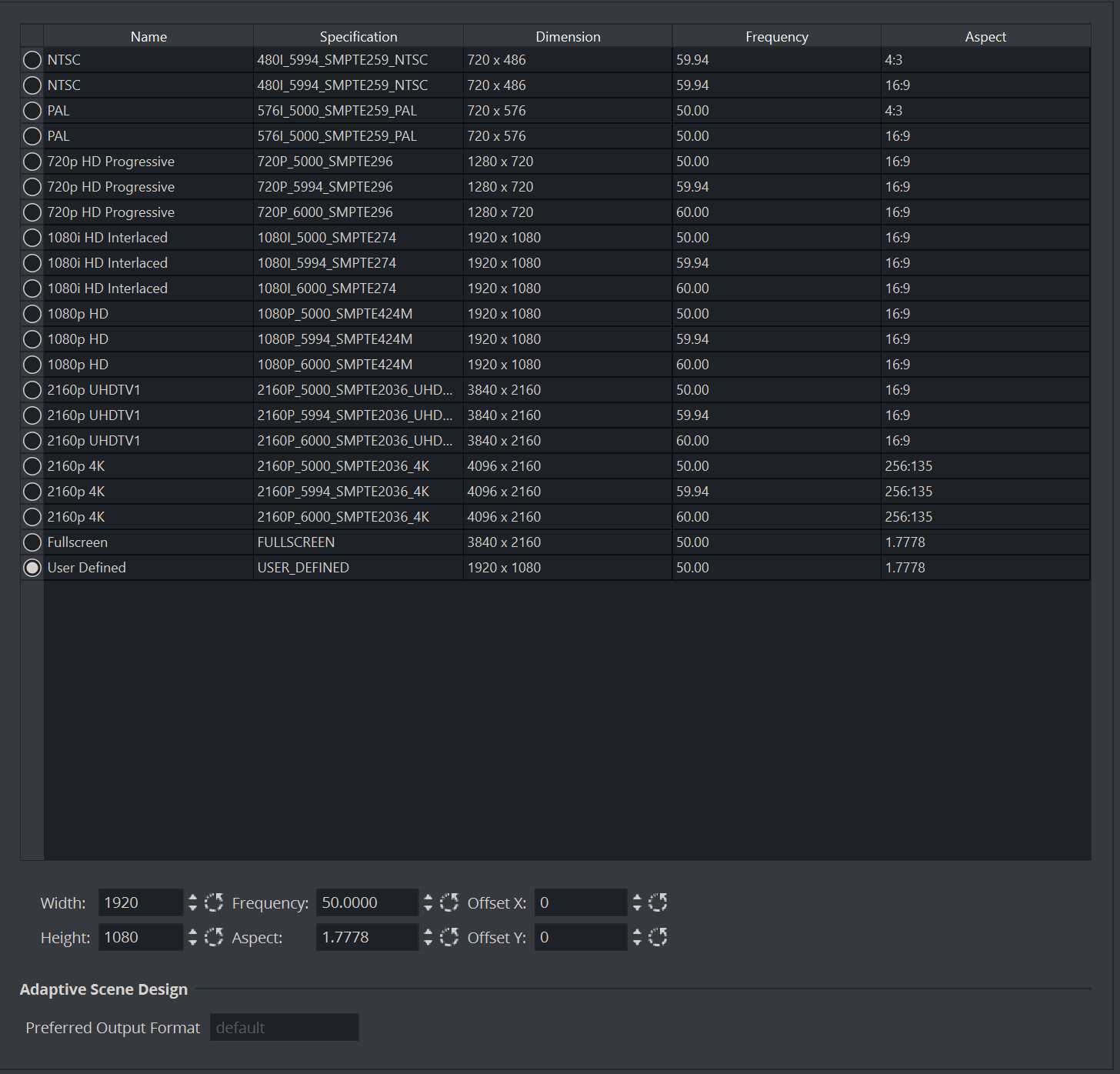Select 720p HD Progressive 59.94 radio button

[32, 187]
